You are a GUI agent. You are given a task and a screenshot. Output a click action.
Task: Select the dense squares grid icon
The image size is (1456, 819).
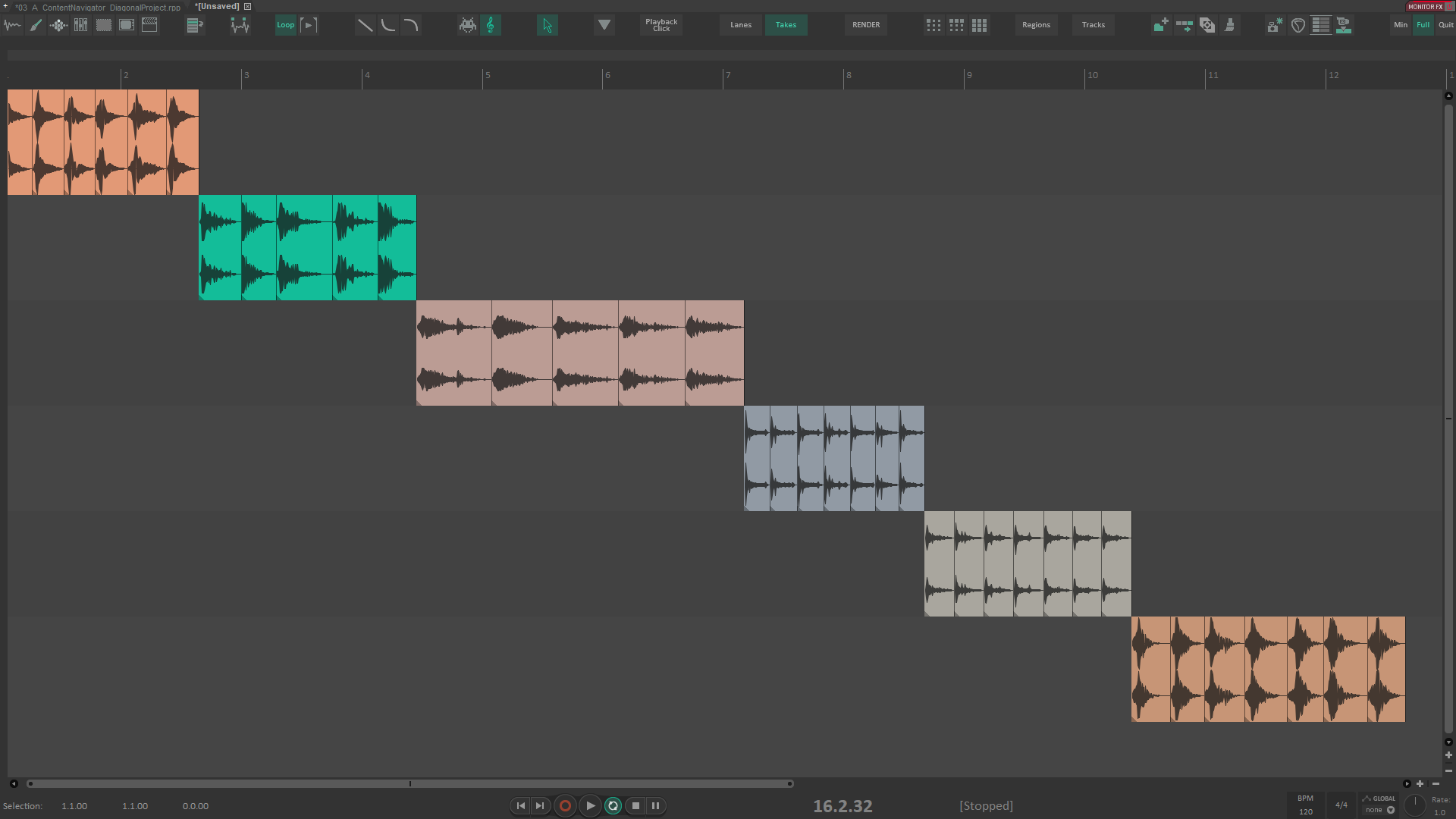coord(980,25)
